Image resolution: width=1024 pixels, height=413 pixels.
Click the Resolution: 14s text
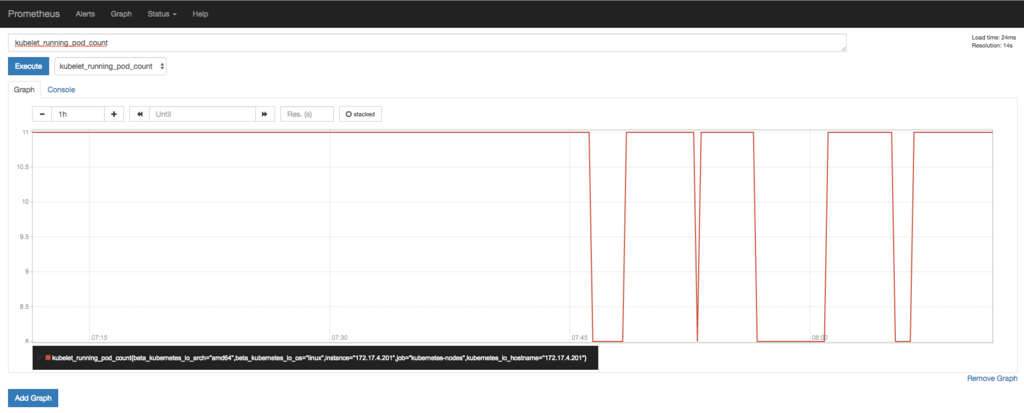(x=994, y=46)
